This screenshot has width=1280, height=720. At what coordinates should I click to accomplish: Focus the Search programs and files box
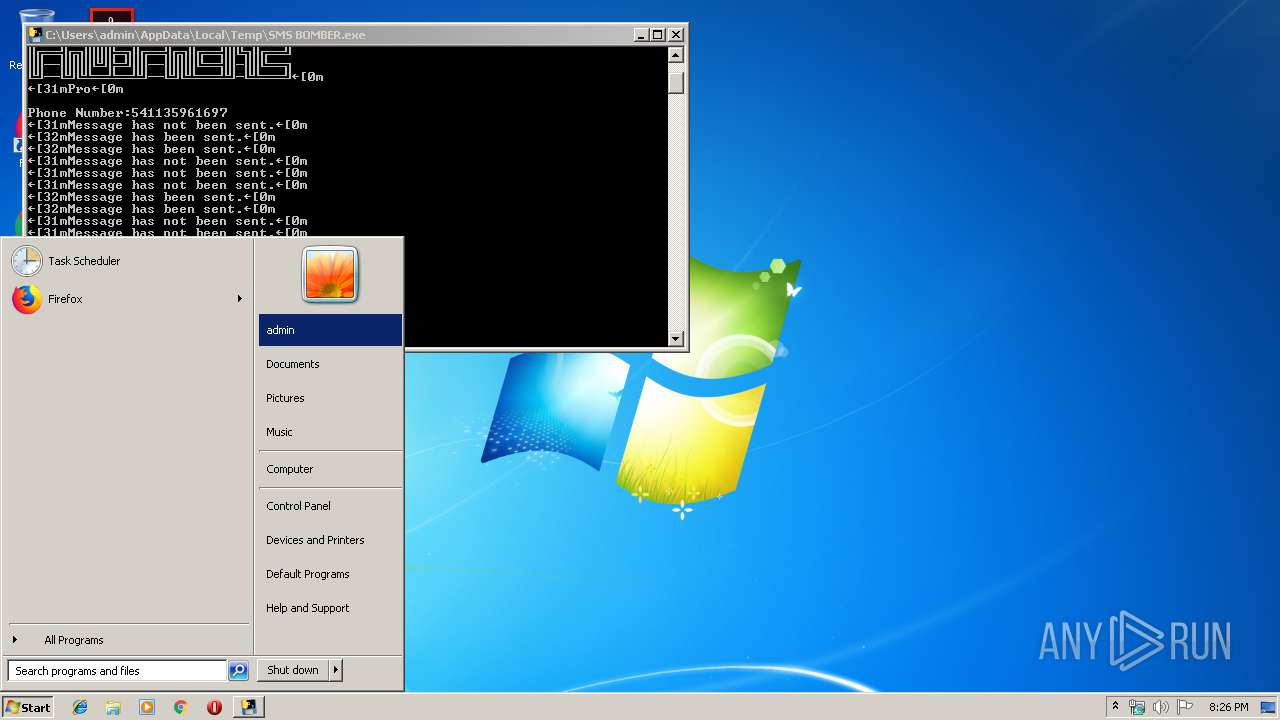(x=117, y=671)
